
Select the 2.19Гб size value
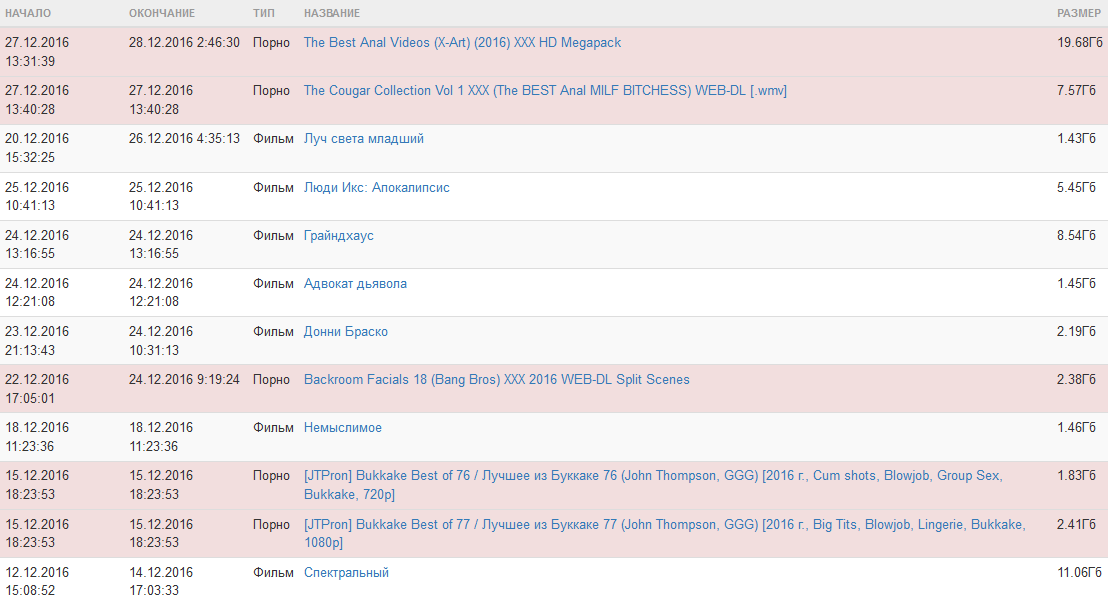tap(1076, 331)
